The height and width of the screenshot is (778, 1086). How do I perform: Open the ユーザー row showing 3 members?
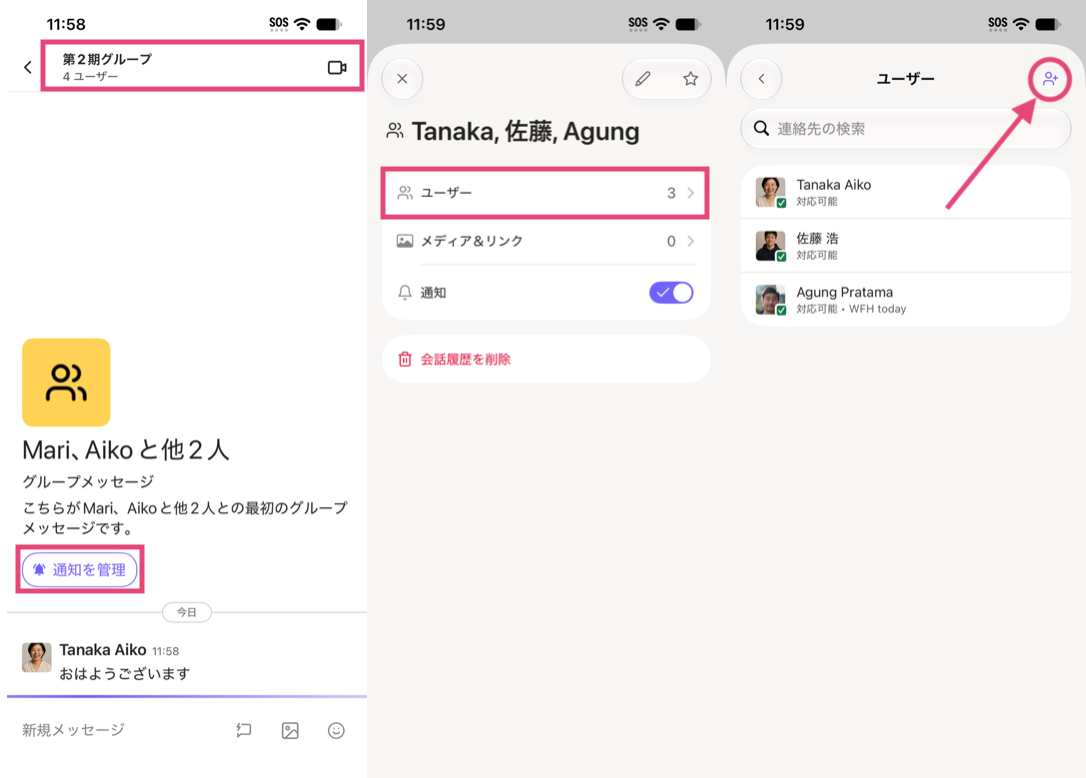pyautogui.click(x=545, y=193)
